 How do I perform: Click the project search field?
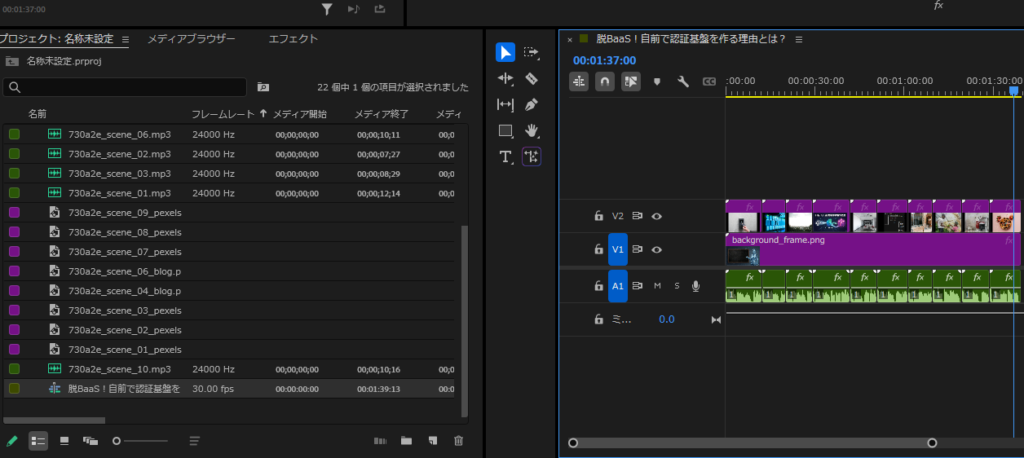(125, 87)
